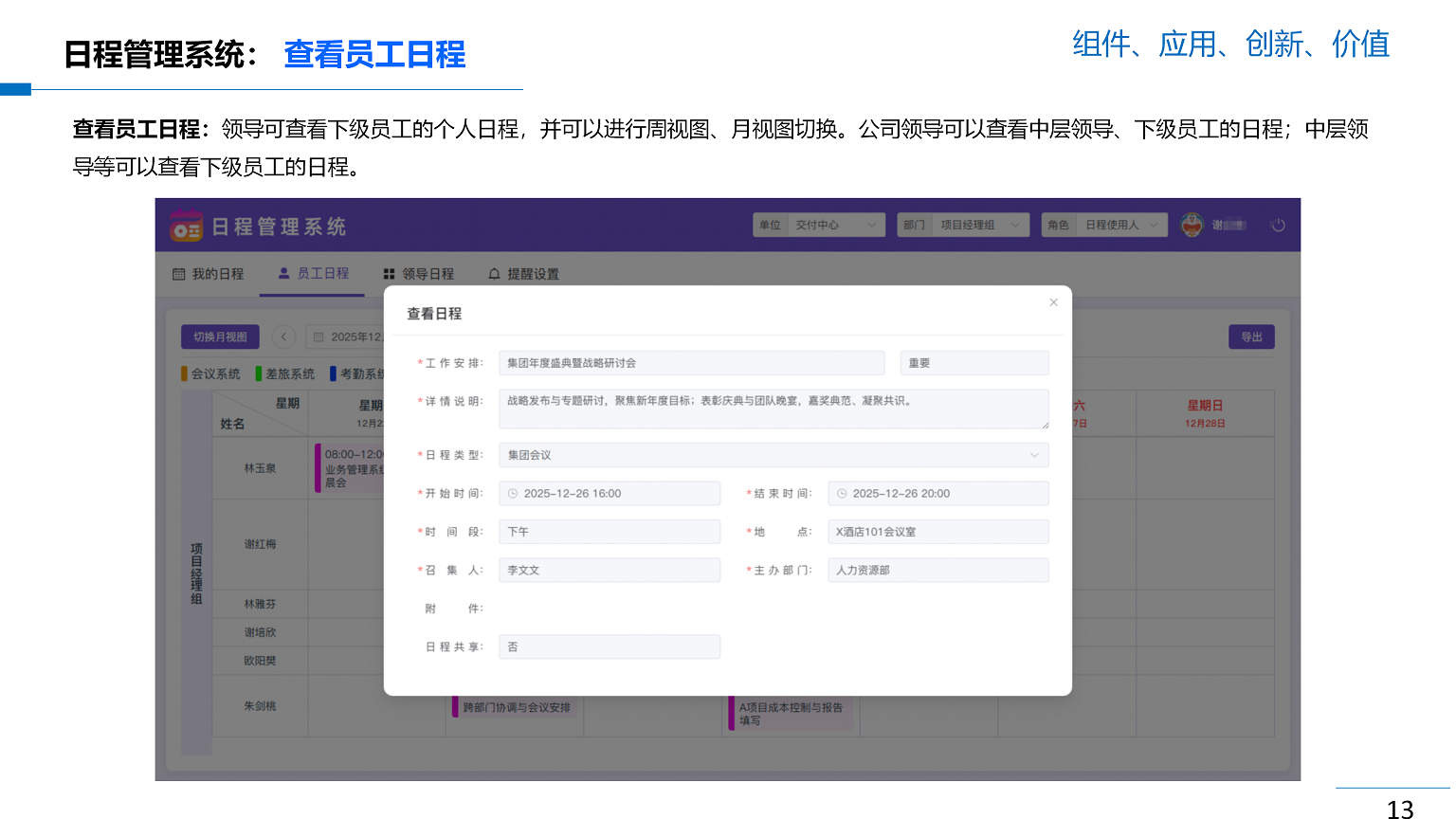Open the 领导日程 tab

pos(418,274)
